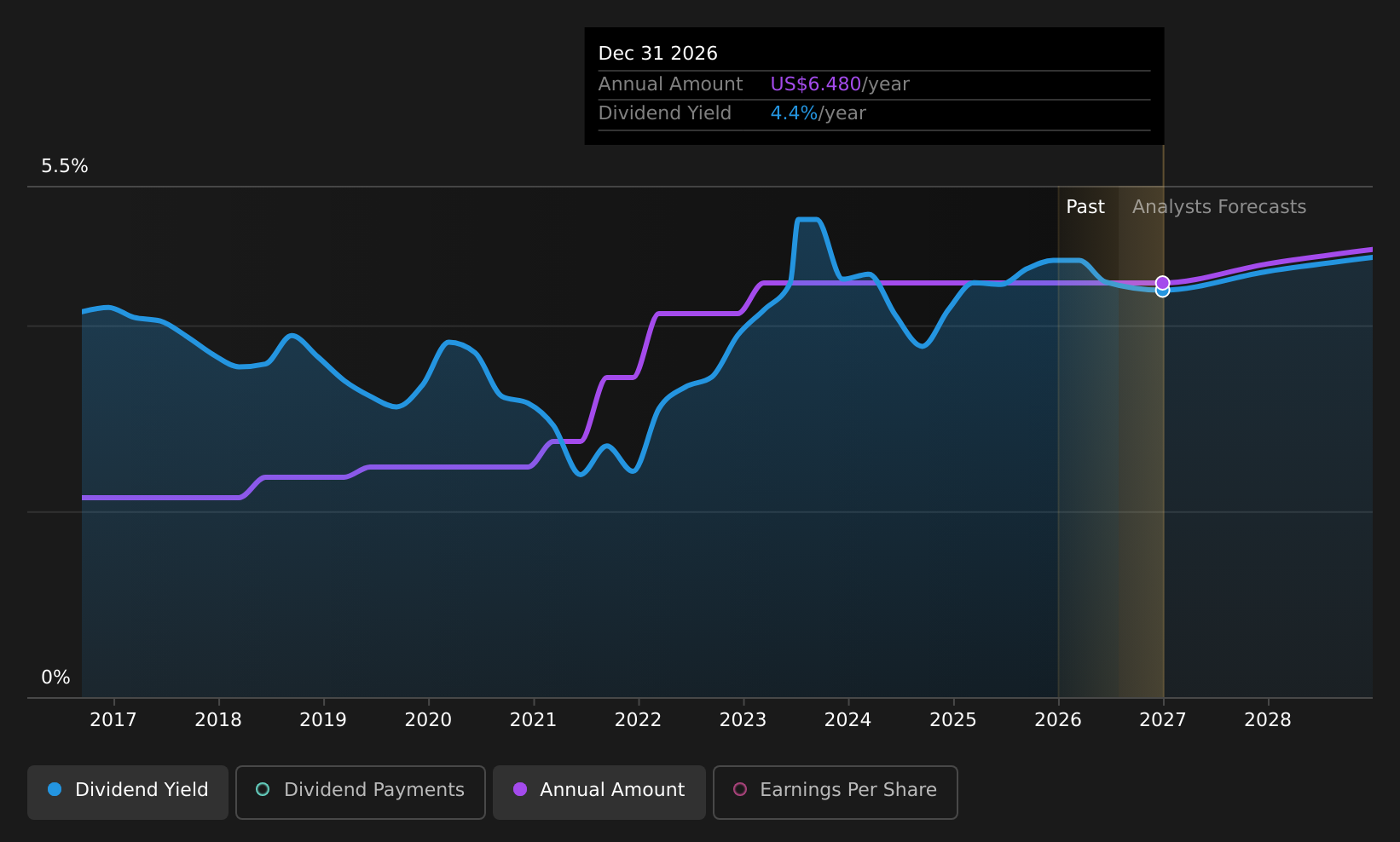
Task: Click the 2027 x-axis label
Action: pyautogui.click(x=1163, y=720)
